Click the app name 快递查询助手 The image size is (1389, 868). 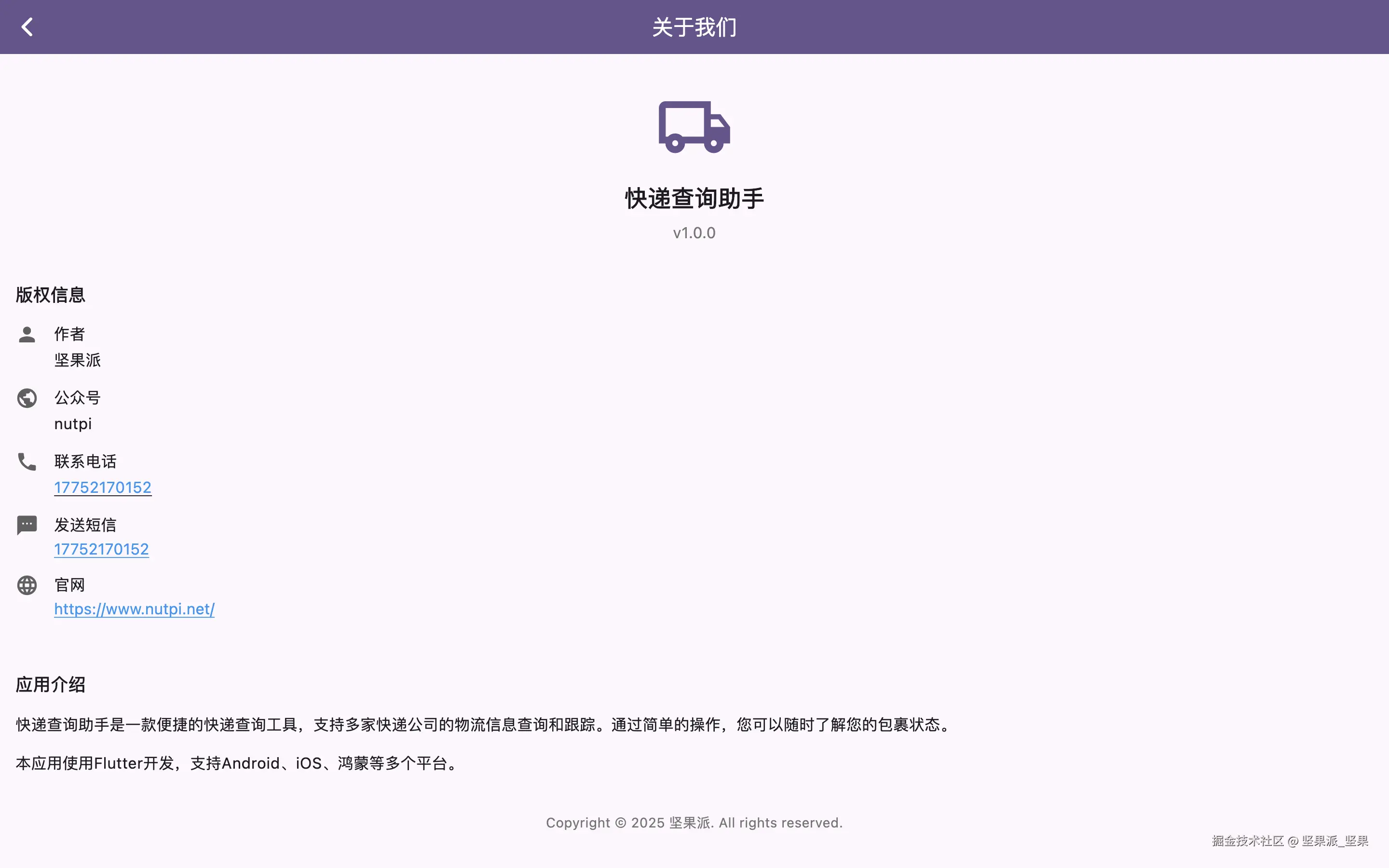coord(694,198)
